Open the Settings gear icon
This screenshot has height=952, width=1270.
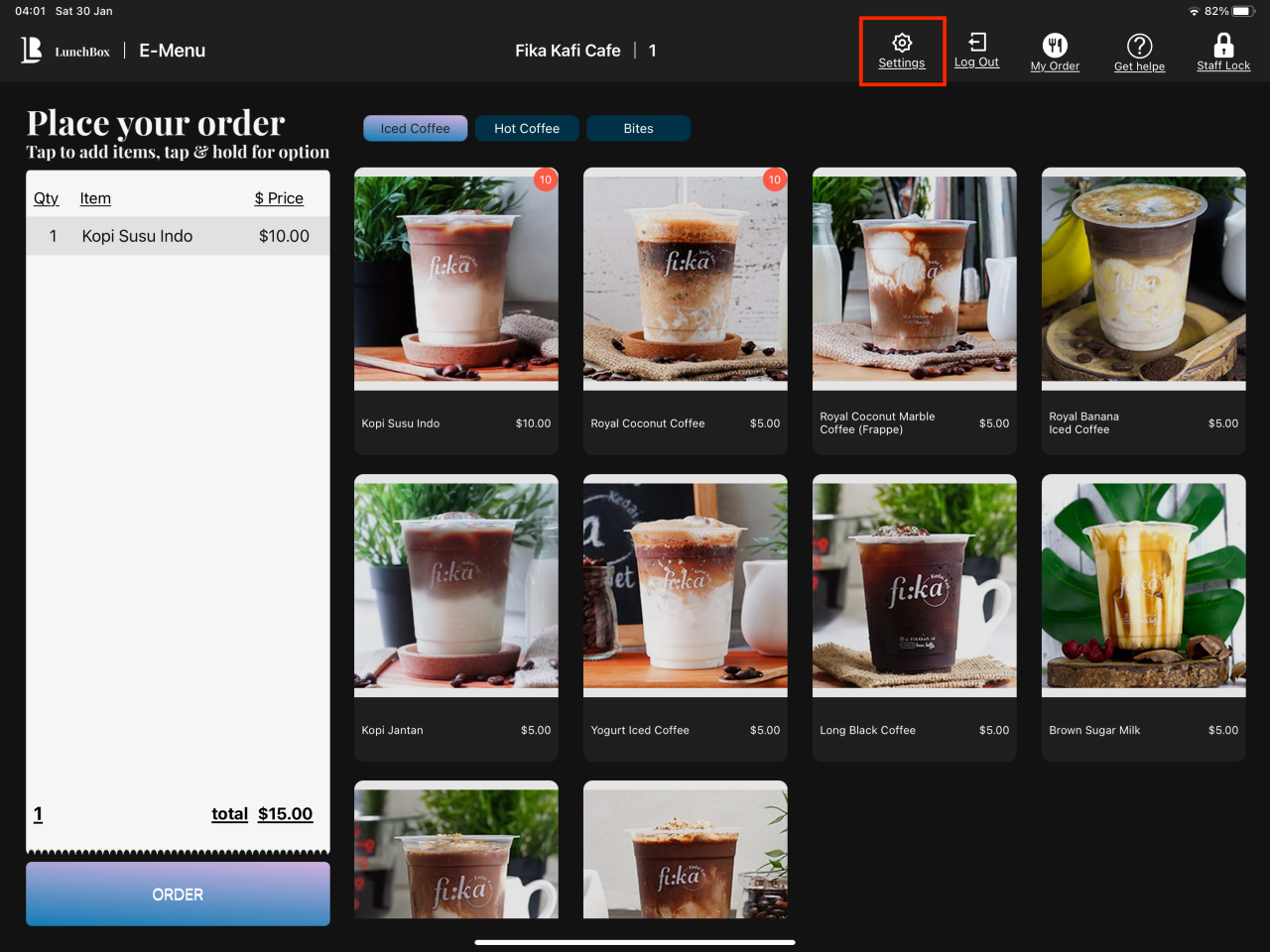coord(901,43)
